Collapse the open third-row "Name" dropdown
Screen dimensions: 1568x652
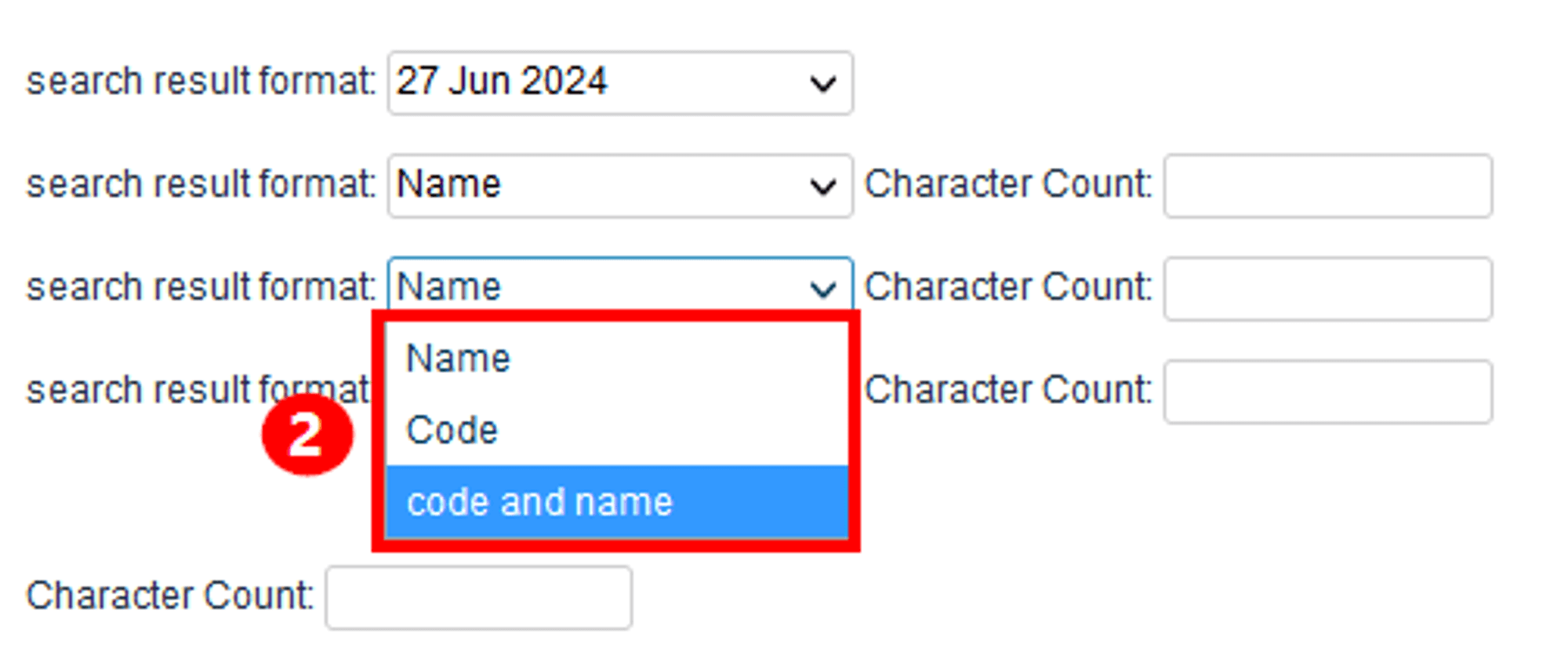[x=596, y=287]
